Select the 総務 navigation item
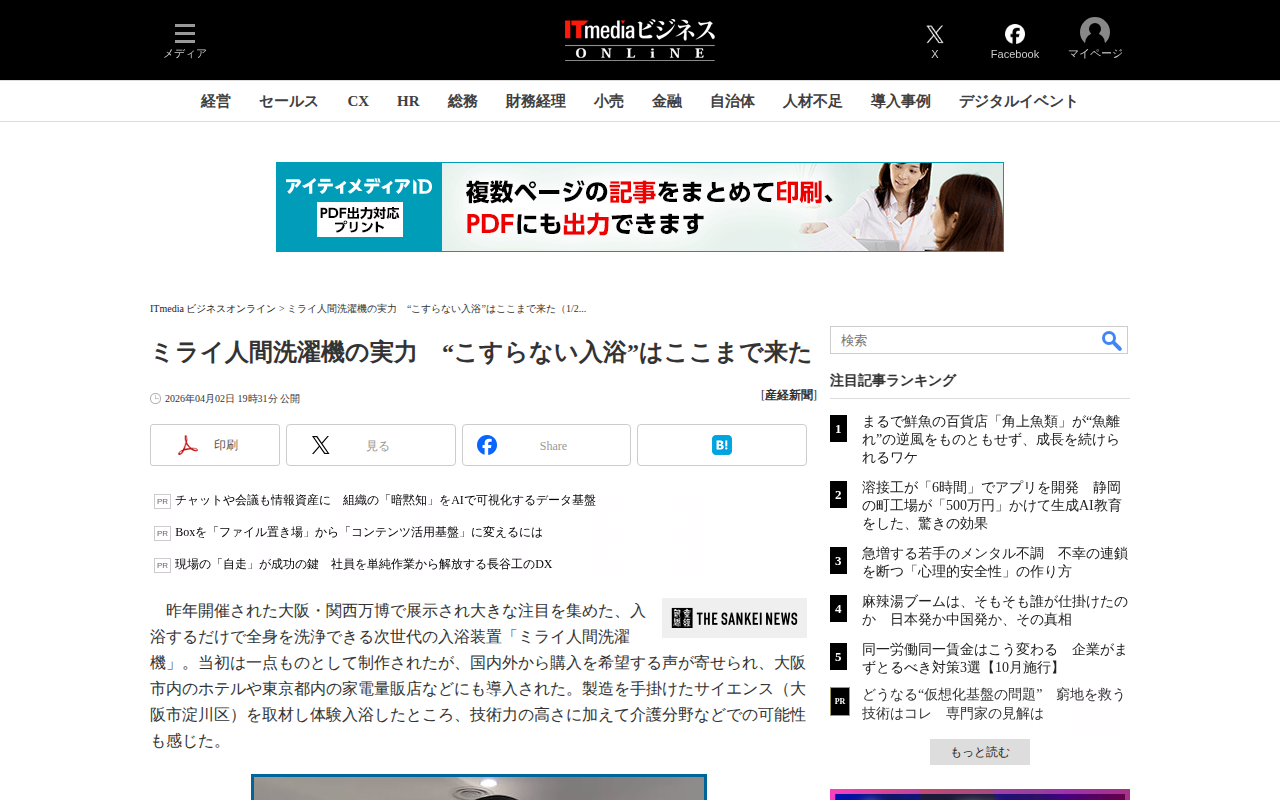The height and width of the screenshot is (800, 1280). (x=463, y=101)
